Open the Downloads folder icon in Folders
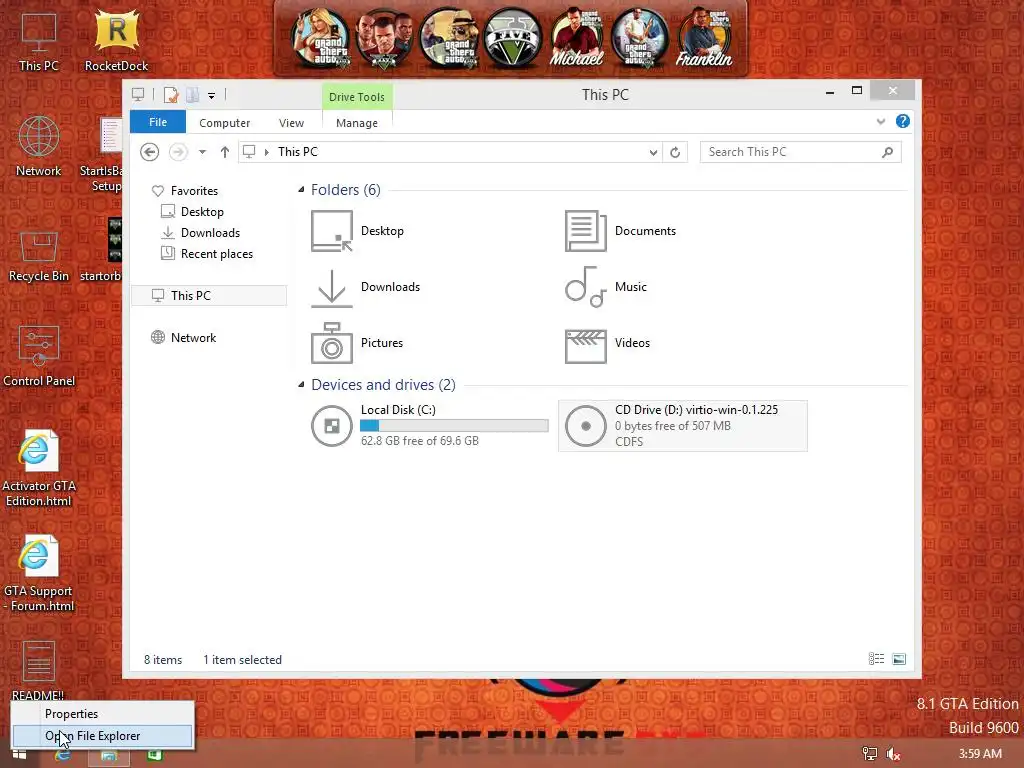This screenshot has height=768, width=1024. pyautogui.click(x=332, y=287)
